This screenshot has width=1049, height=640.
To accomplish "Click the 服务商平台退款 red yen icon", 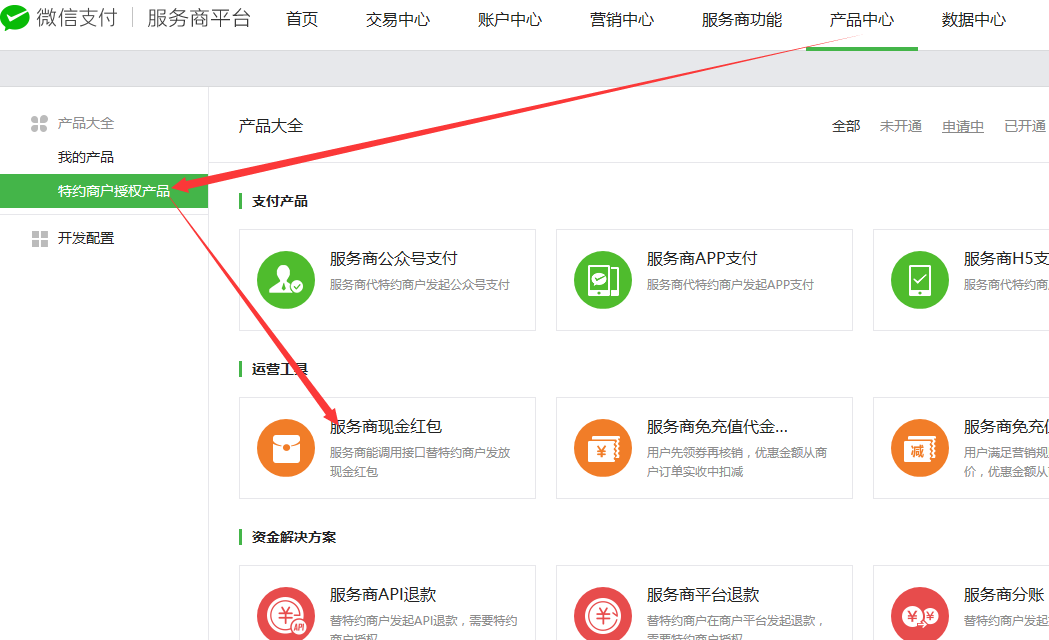I will (603, 613).
